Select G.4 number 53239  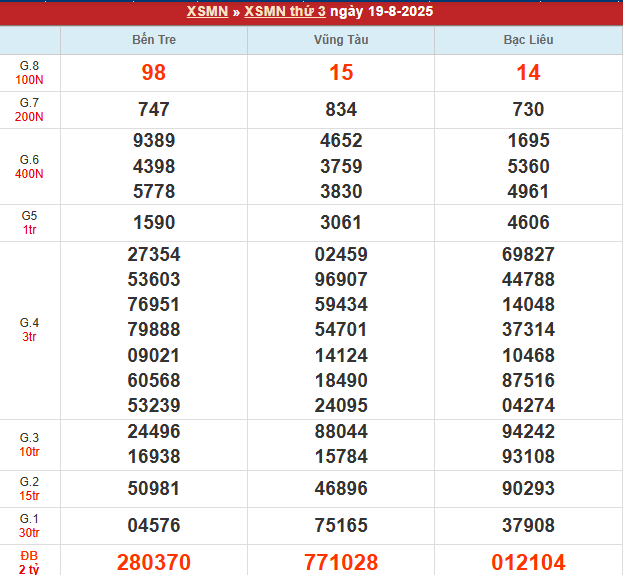pyautogui.click(x=154, y=405)
